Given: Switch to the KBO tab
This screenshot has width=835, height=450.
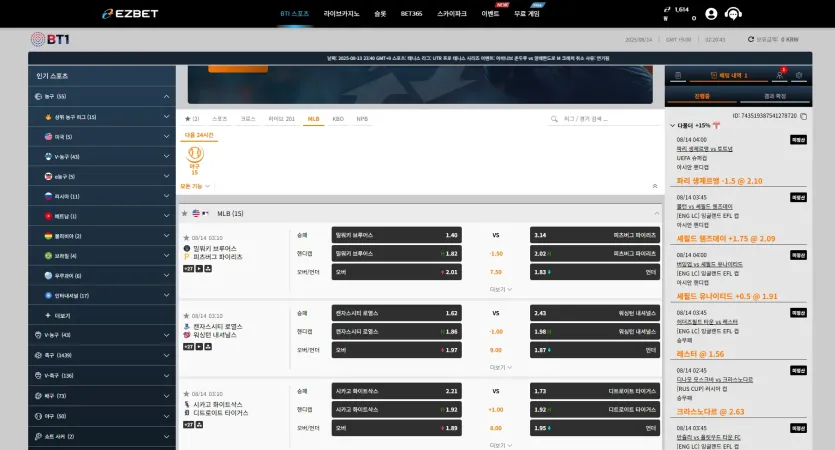Looking at the screenshot, I should pos(338,119).
